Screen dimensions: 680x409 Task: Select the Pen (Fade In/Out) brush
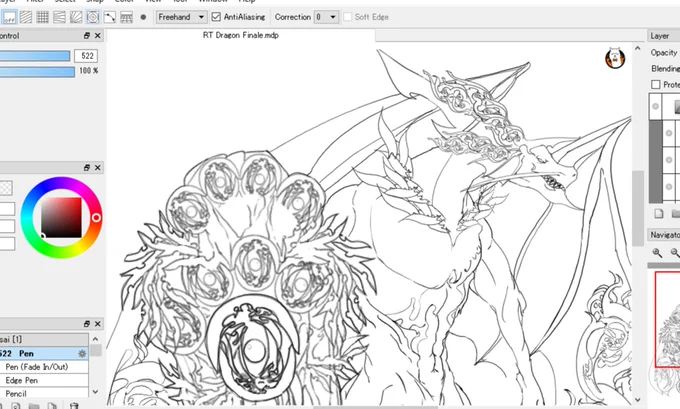click(43, 367)
